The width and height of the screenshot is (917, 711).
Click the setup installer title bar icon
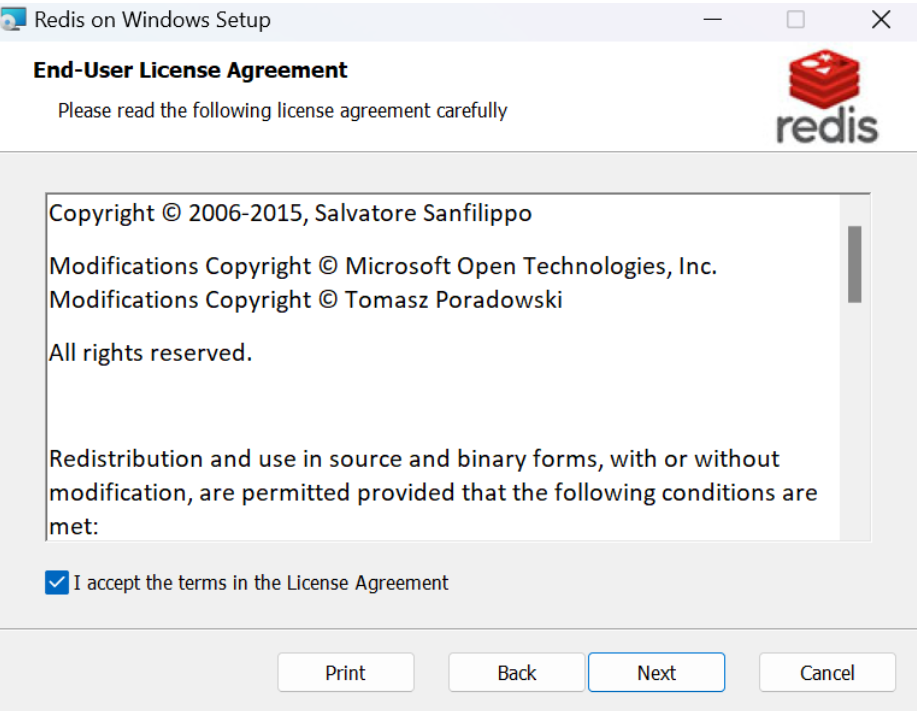point(13,19)
